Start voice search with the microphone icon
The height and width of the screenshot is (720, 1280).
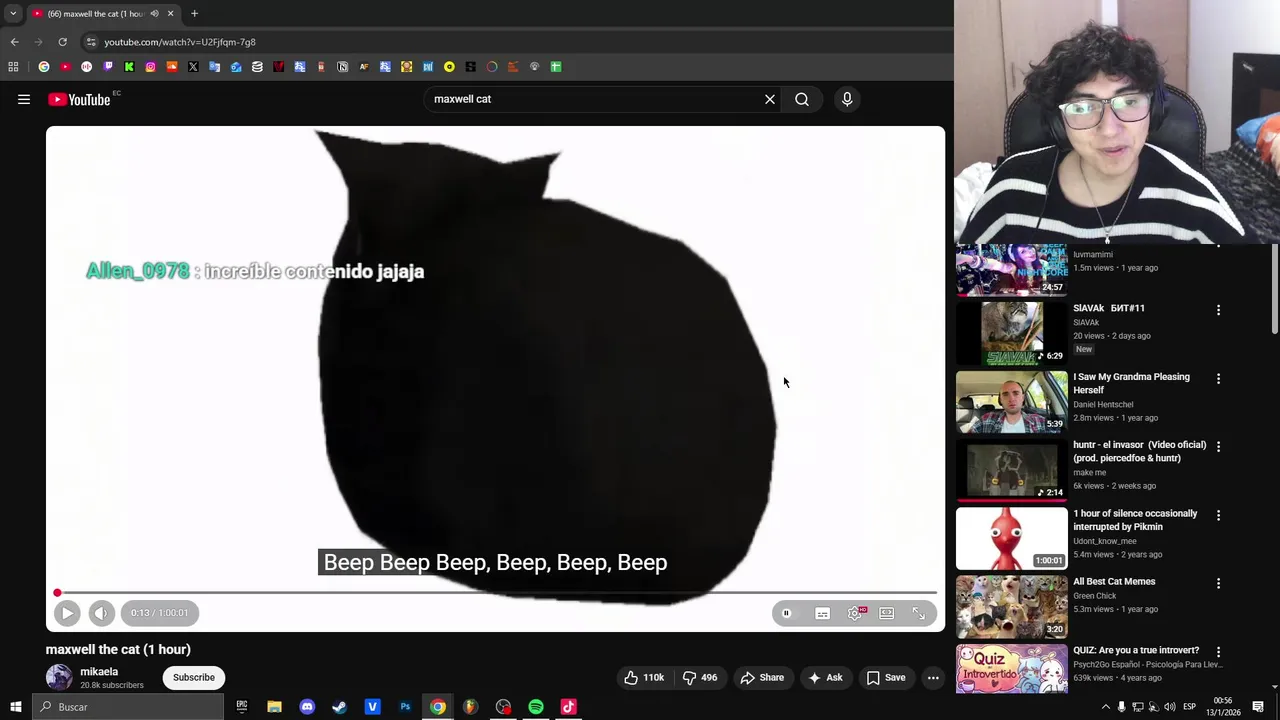click(x=847, y=99)
